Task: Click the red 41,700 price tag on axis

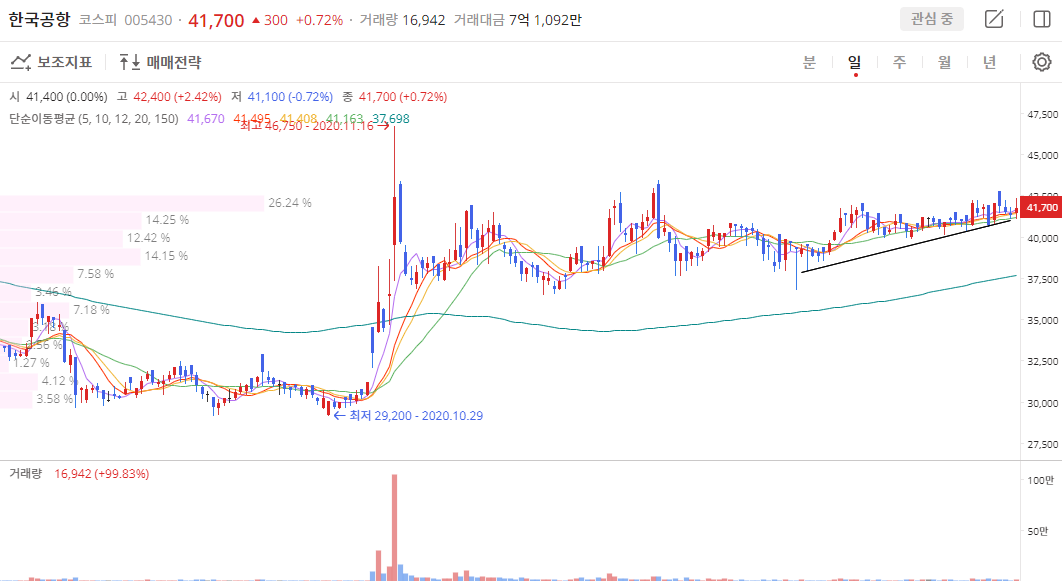Action: (x=1041, y=208)
